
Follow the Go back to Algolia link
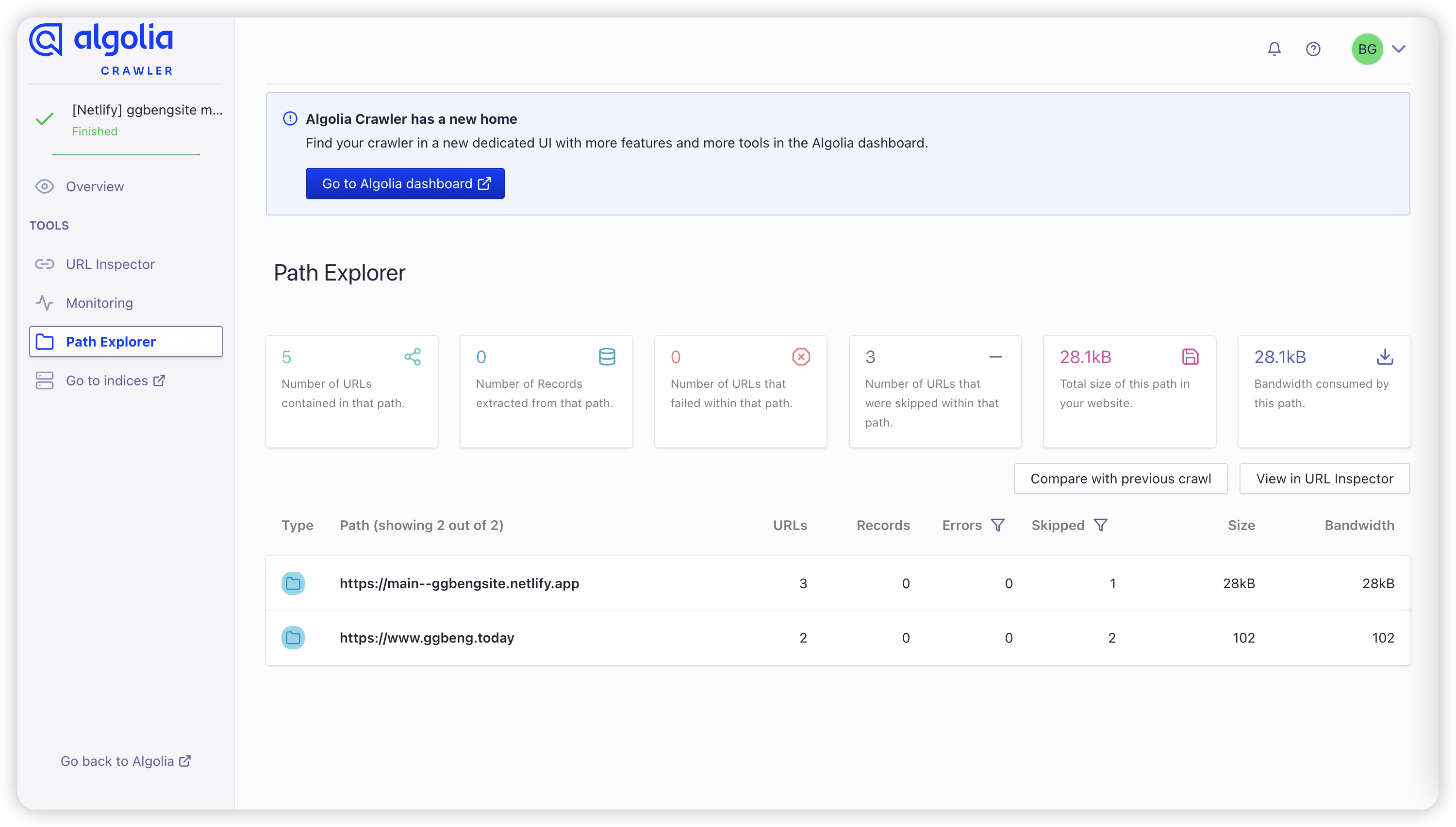tap(126, 761)
